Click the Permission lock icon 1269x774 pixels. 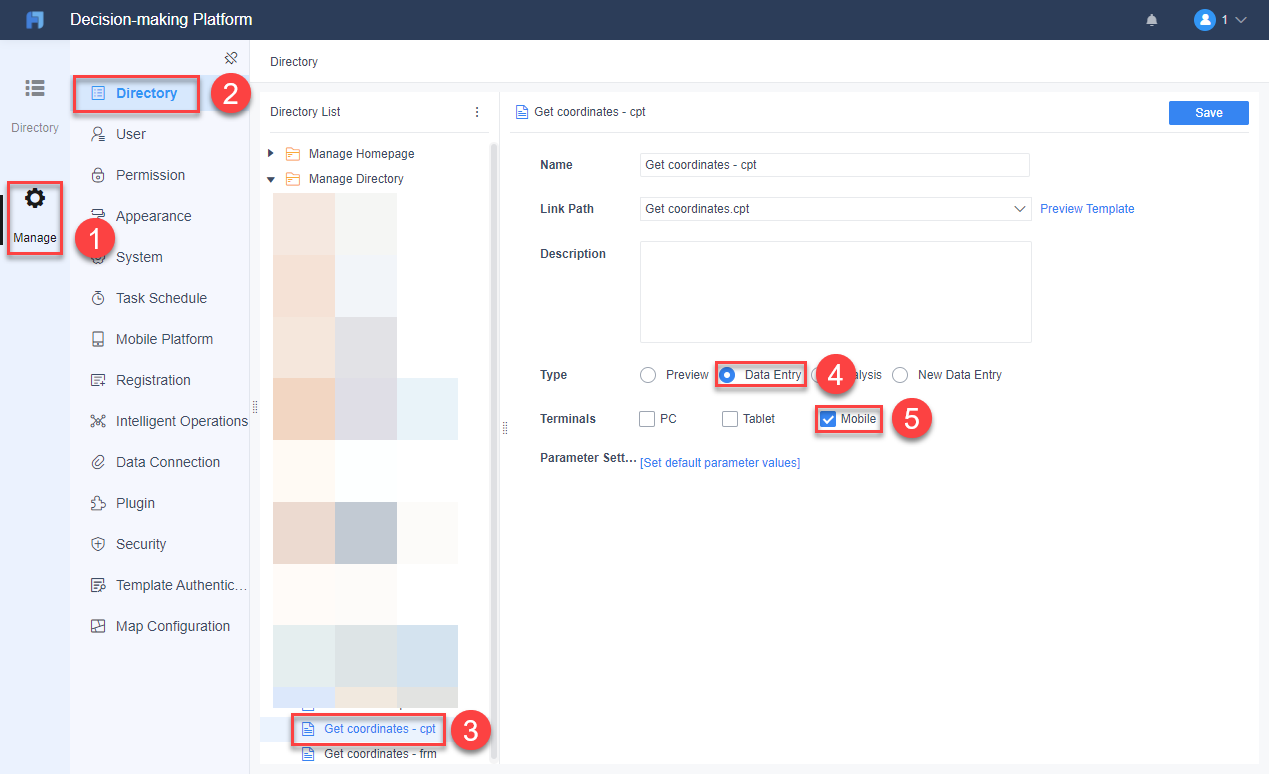click(x=98, y=175)
